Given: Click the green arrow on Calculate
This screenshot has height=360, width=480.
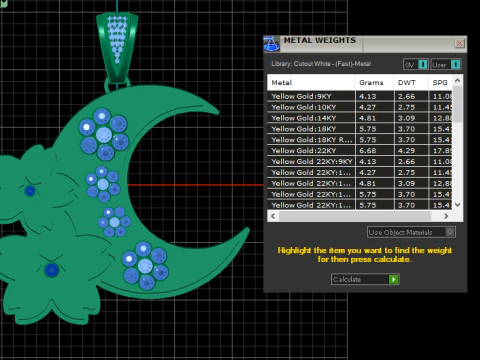Looking at the screenshot, I should coord(394,279).
